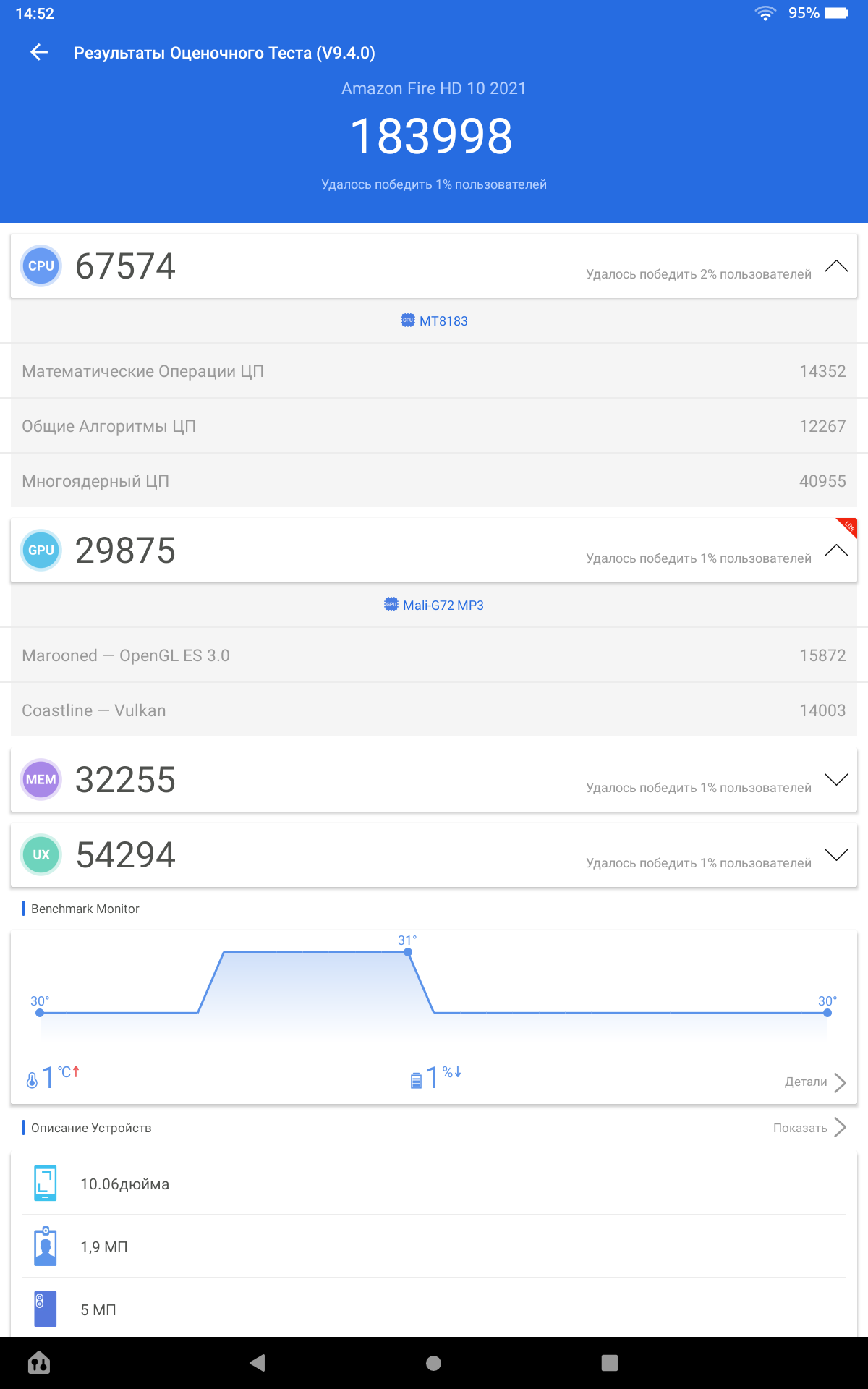This screenshot has width=868, height=1389.
Task: Tap the battery status icon
Action: (836, 13)
